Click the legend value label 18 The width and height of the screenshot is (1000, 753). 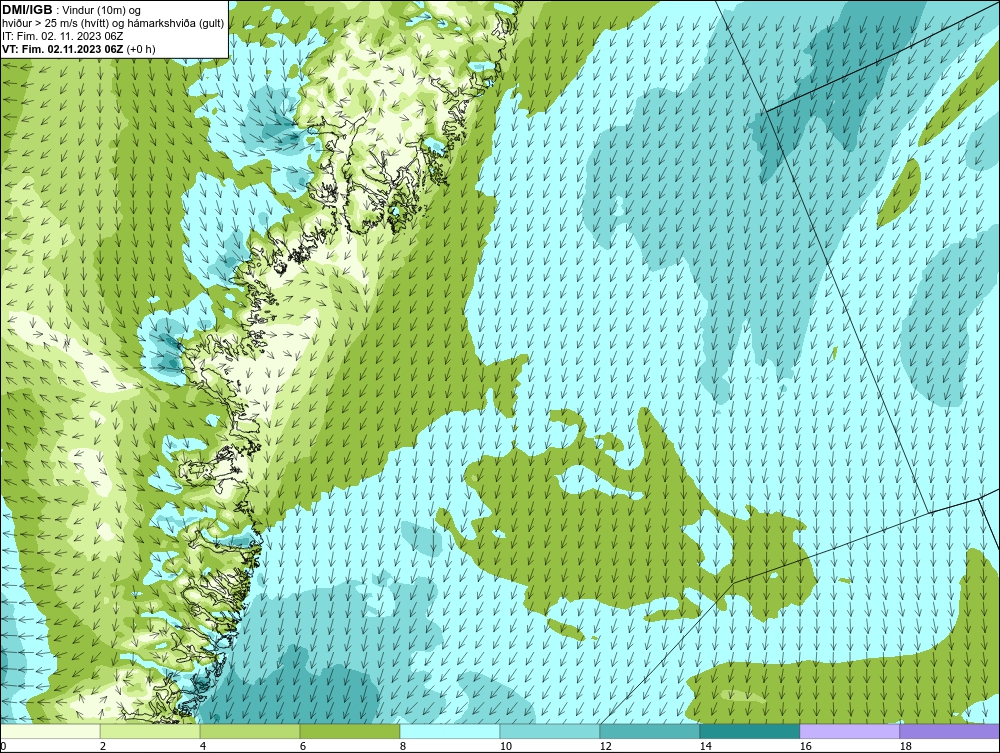coord(905,746)
